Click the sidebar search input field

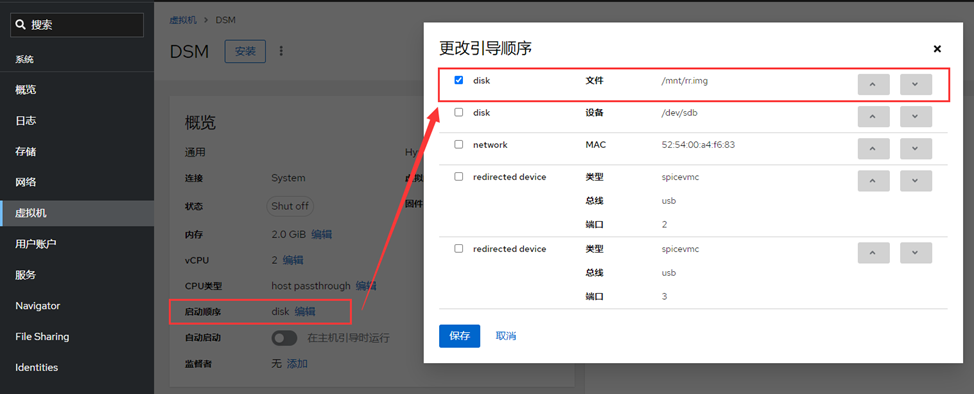(x=77, y=25)
